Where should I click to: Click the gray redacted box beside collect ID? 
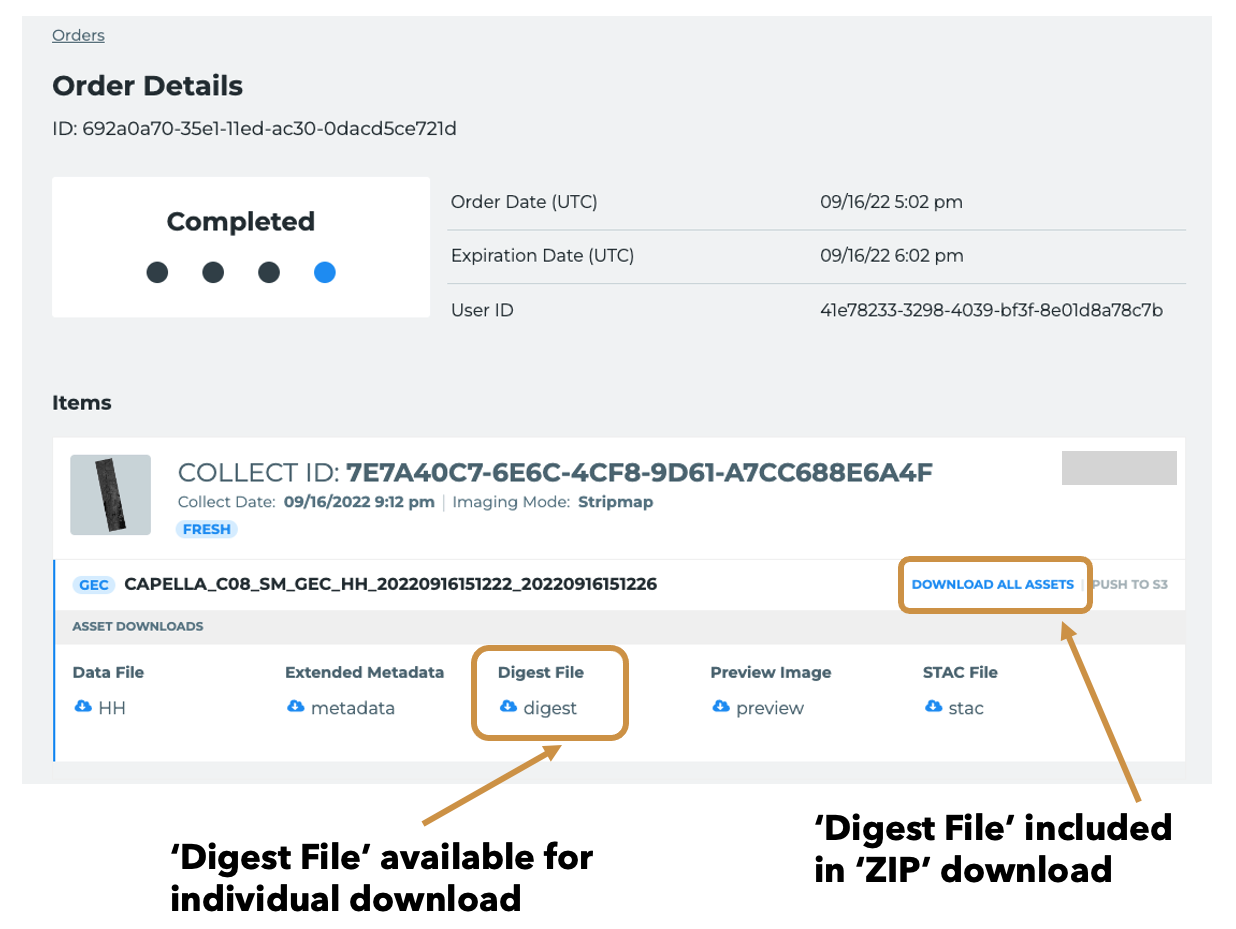click(x=1118, y=468)
